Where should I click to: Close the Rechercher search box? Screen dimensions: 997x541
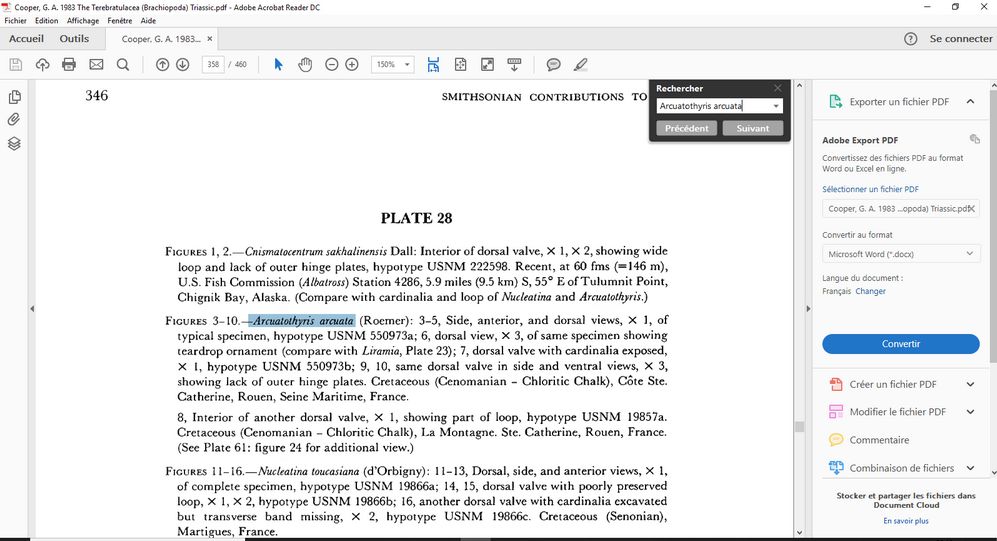point(777,88)
